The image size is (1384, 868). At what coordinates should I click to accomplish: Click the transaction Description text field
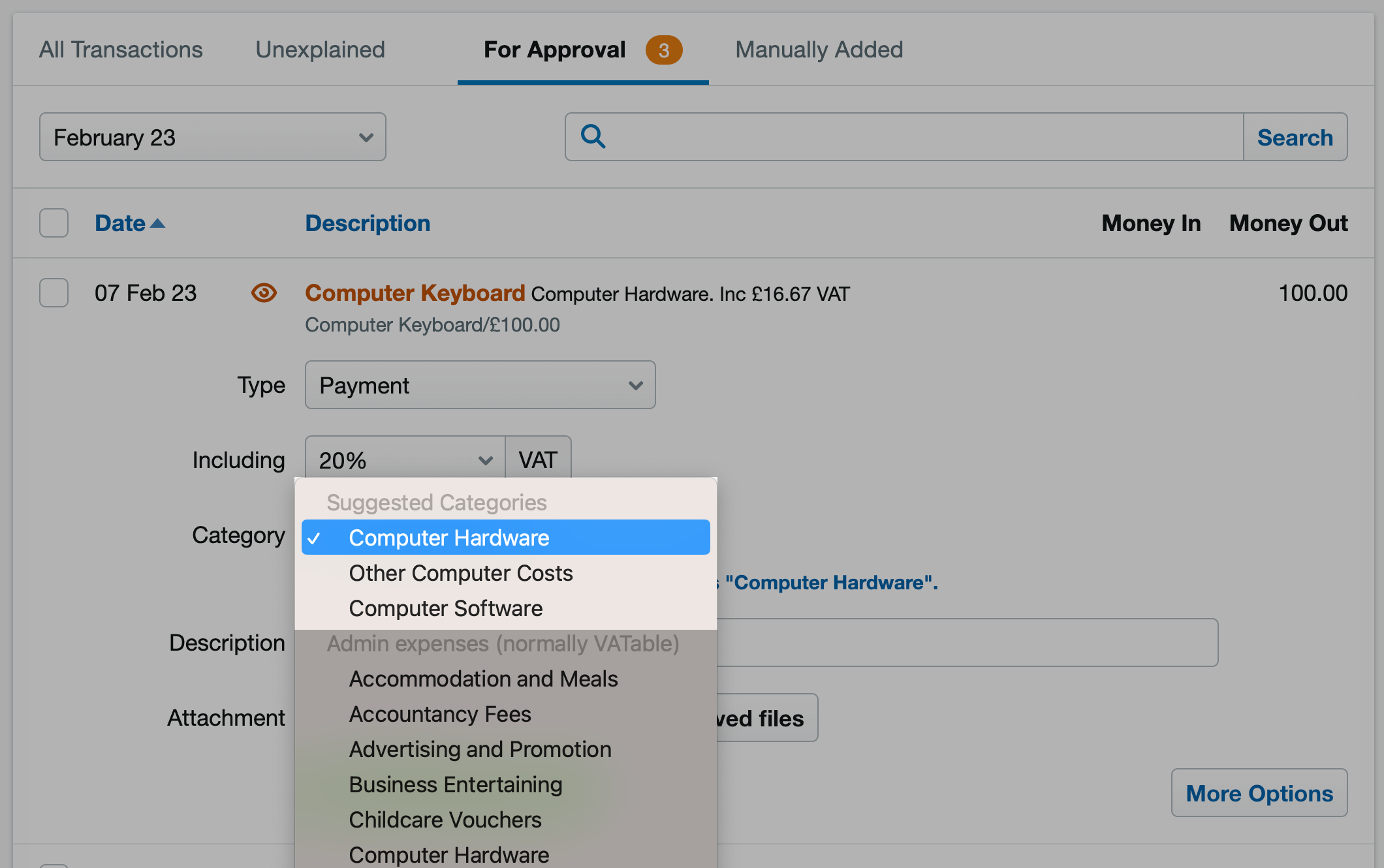tap(967, 643)
